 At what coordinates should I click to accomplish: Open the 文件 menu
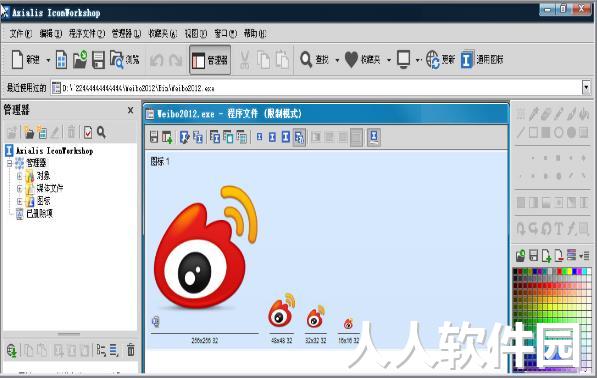click(21, 34)
